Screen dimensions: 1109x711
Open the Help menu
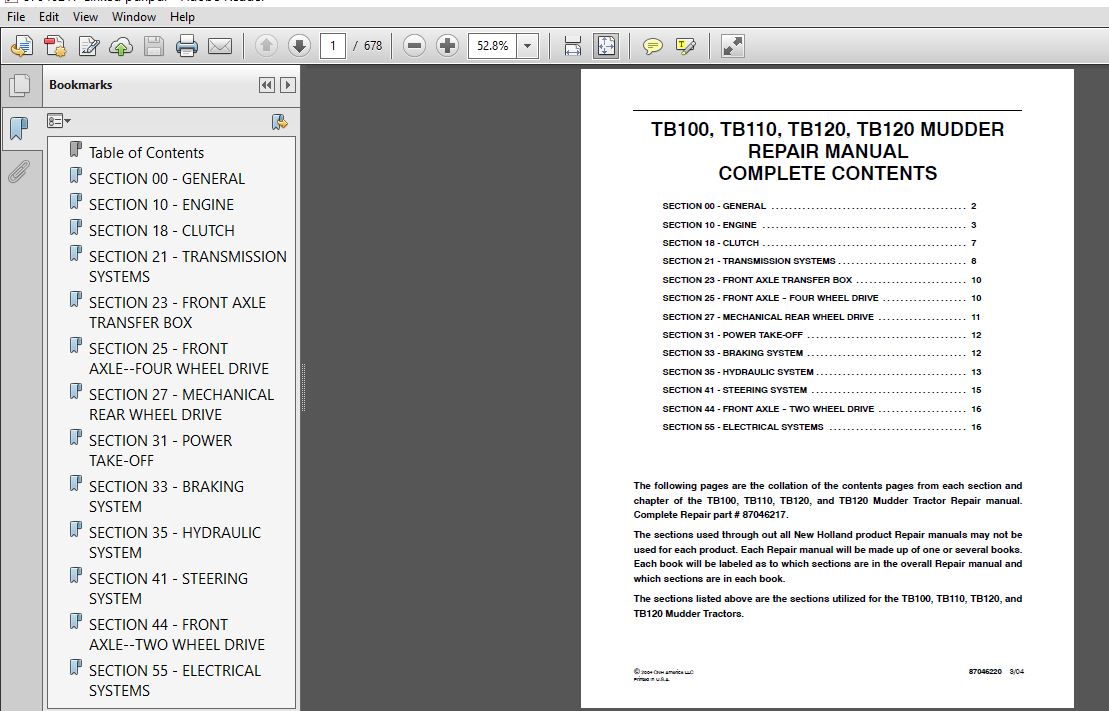point(182,16)
